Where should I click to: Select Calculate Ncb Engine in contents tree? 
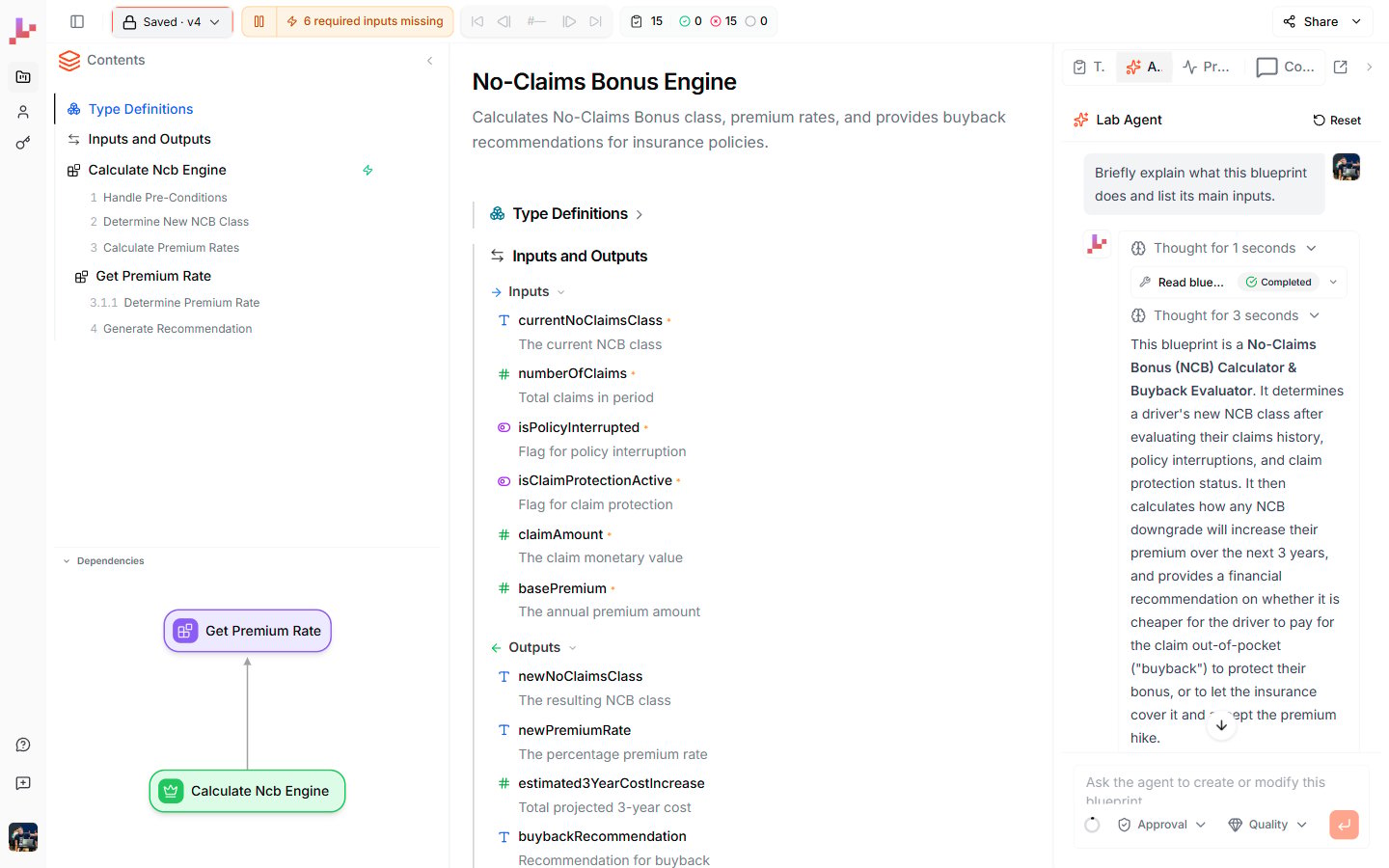pos(157,170)
